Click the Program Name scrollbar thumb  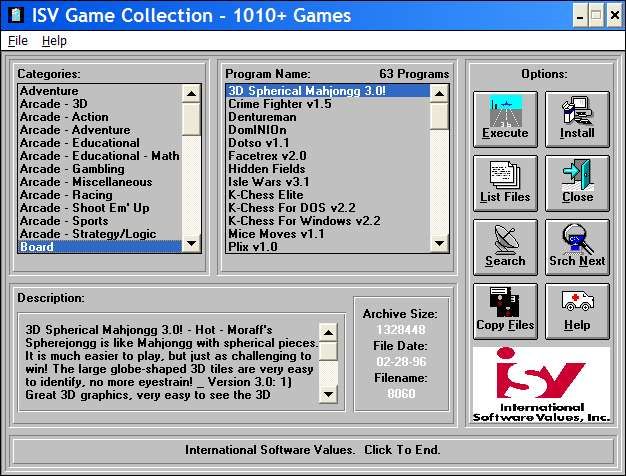pos(439,116)
